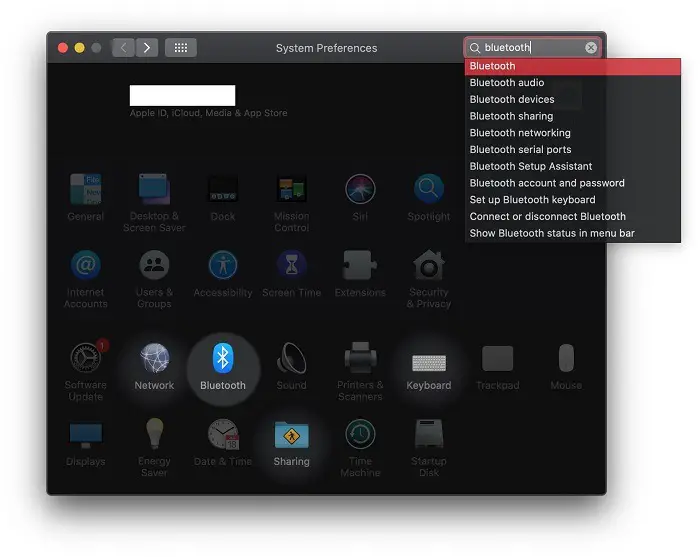Click 'Apple ID, iCloud, Media & App Store' text

pos(208,113)
